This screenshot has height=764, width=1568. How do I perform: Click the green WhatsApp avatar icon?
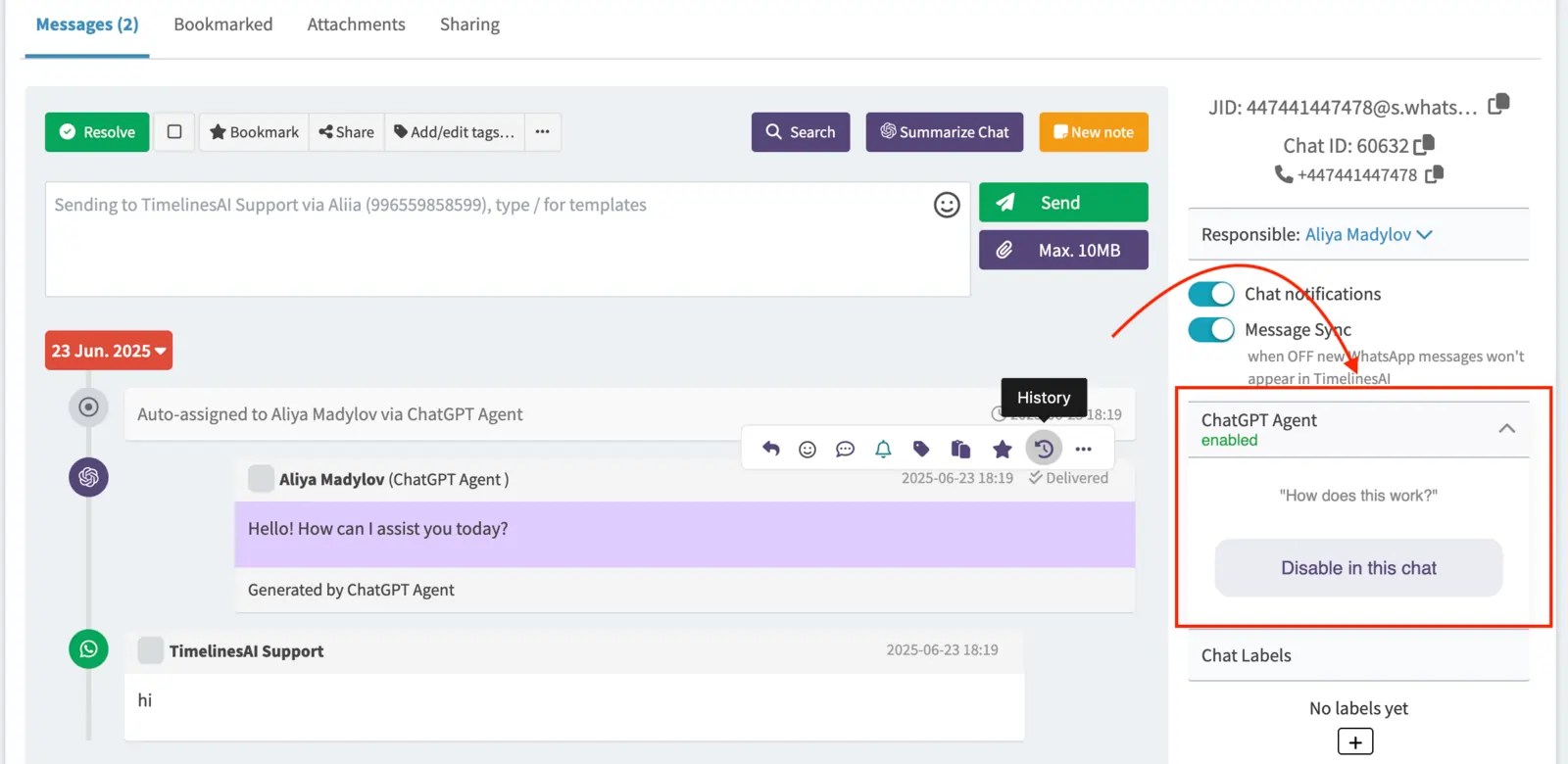(88, 648)
